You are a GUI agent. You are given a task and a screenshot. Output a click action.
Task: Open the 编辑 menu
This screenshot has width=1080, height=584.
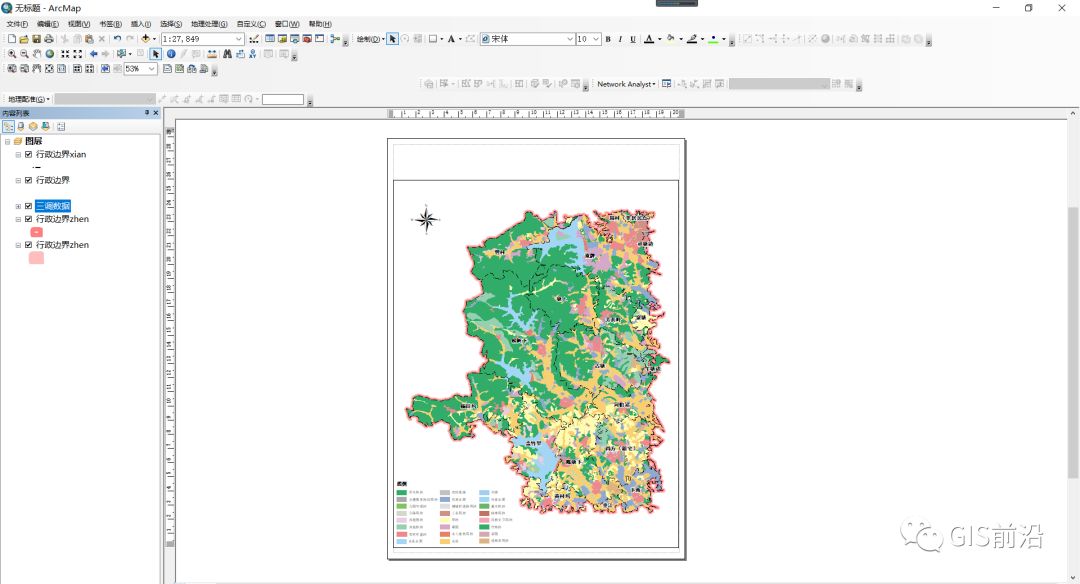(48, 24)
